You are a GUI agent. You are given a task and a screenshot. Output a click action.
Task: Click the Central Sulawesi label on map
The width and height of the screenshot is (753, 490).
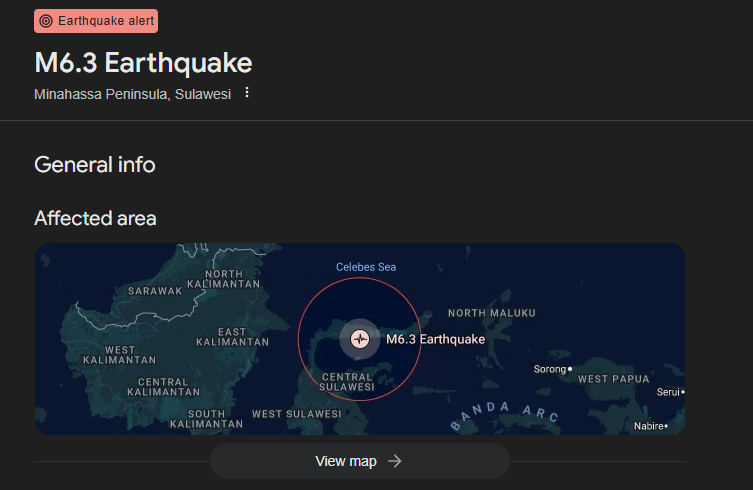tap(347, 381)
